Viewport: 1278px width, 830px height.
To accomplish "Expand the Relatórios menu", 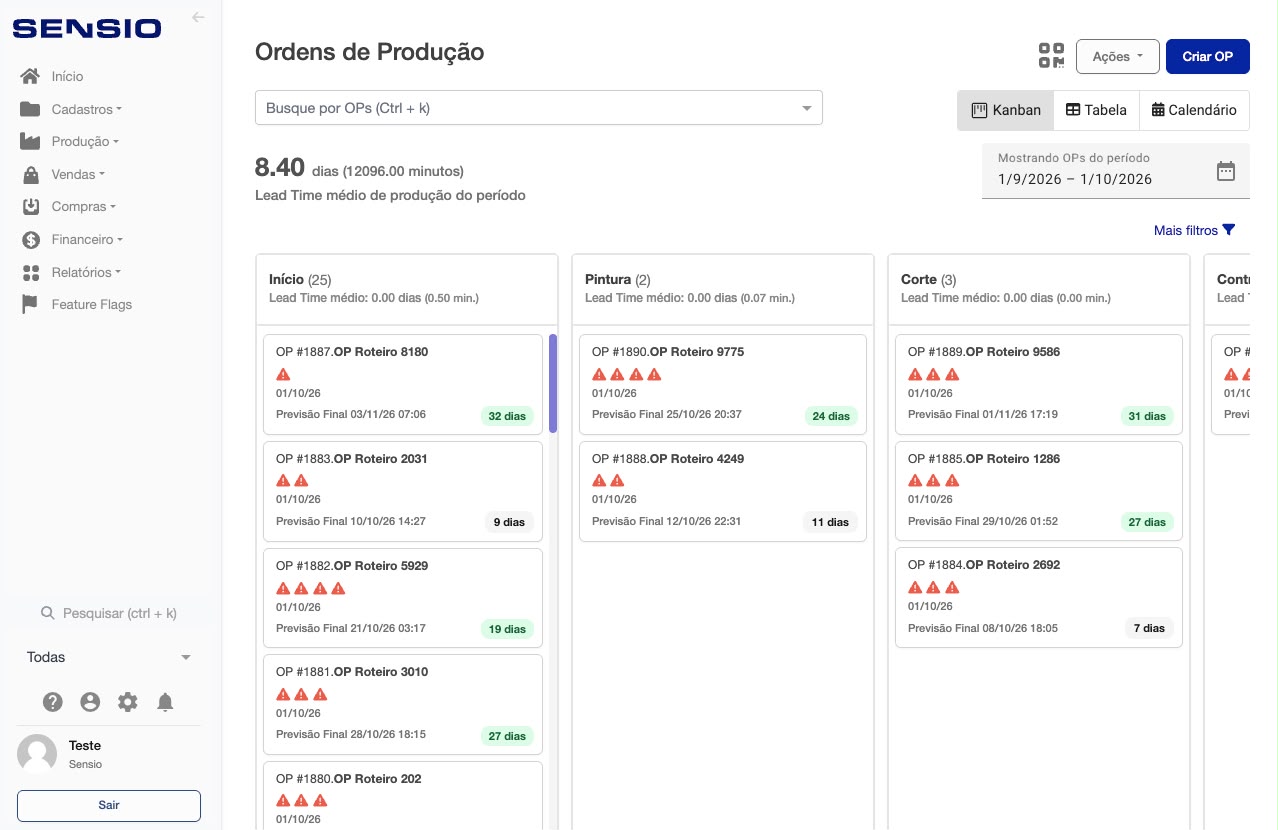I will click(86, 272).
